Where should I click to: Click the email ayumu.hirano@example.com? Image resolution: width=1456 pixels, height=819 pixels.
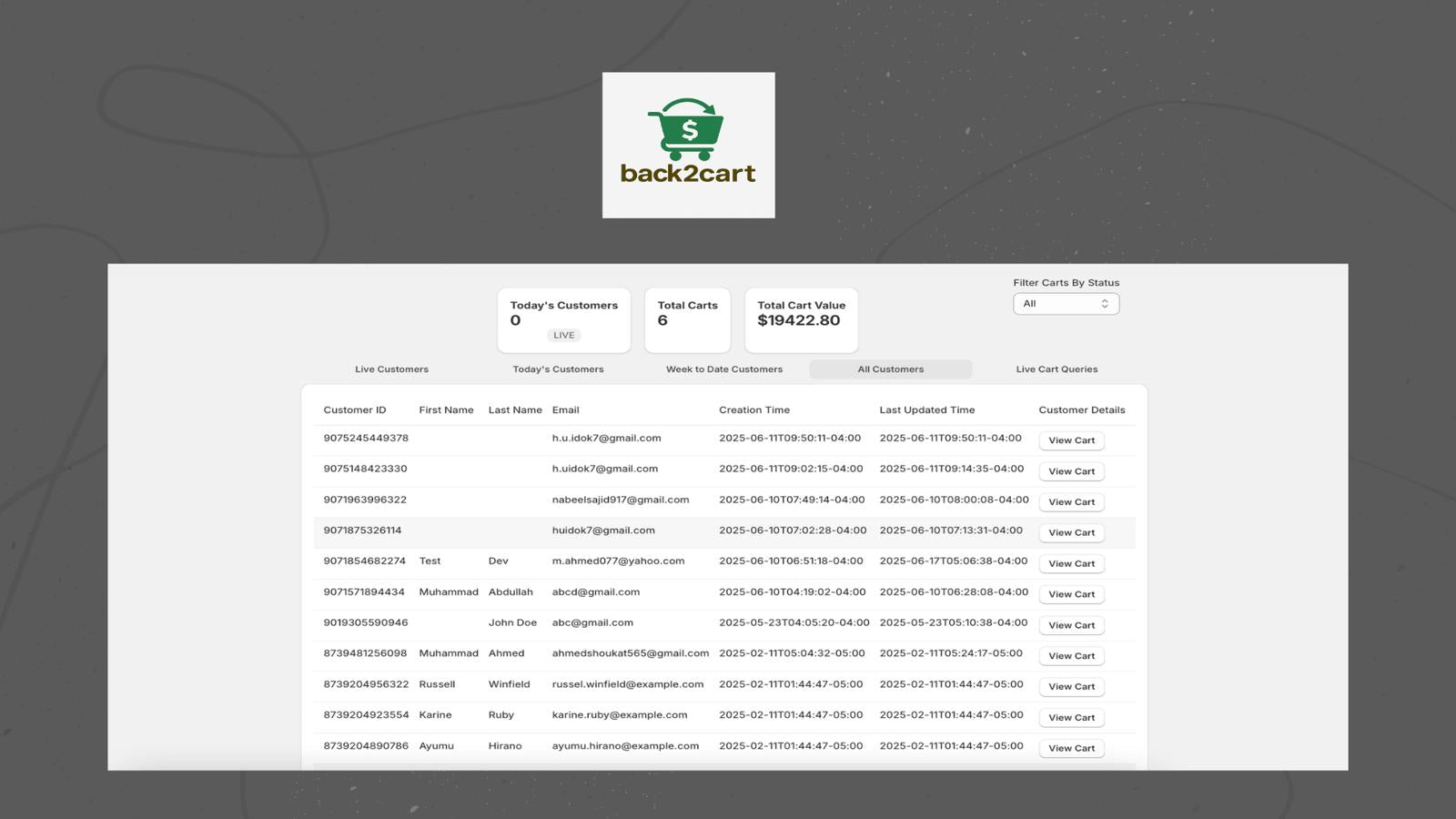625,746
